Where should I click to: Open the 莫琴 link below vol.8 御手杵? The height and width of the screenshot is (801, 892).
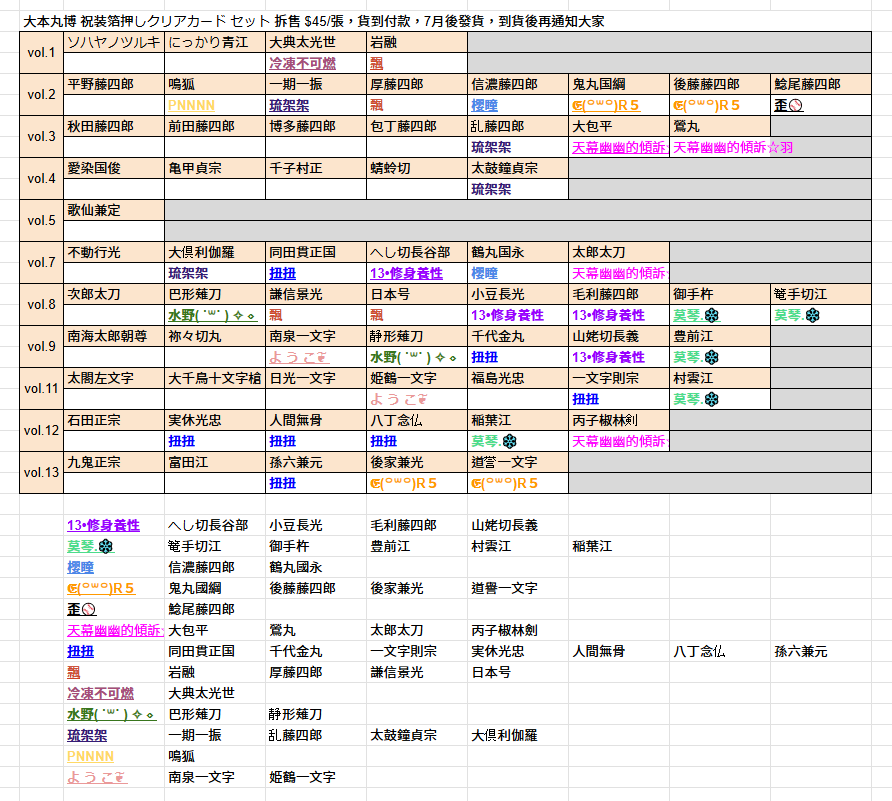tap(696, 316)
